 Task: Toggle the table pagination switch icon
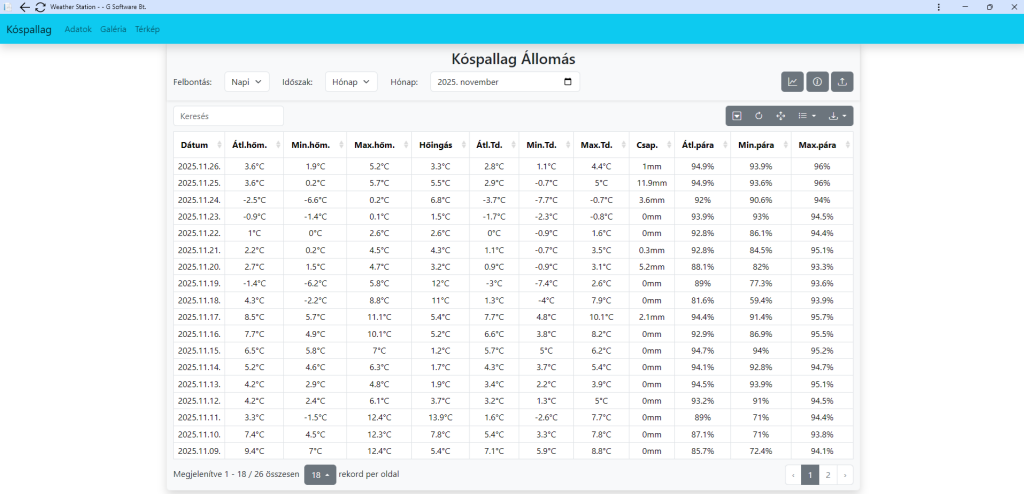click(x=737, y=116)
